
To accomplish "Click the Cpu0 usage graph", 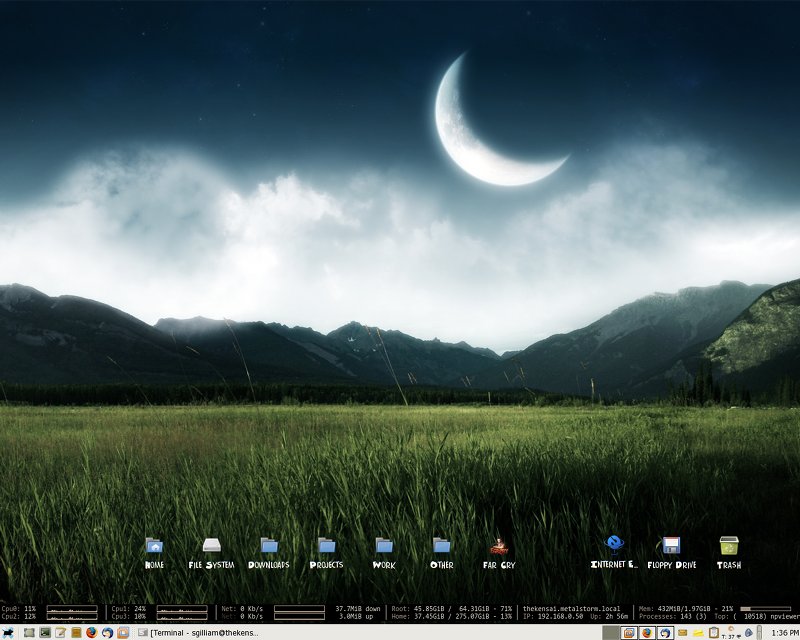I will [x=72, y=608].
